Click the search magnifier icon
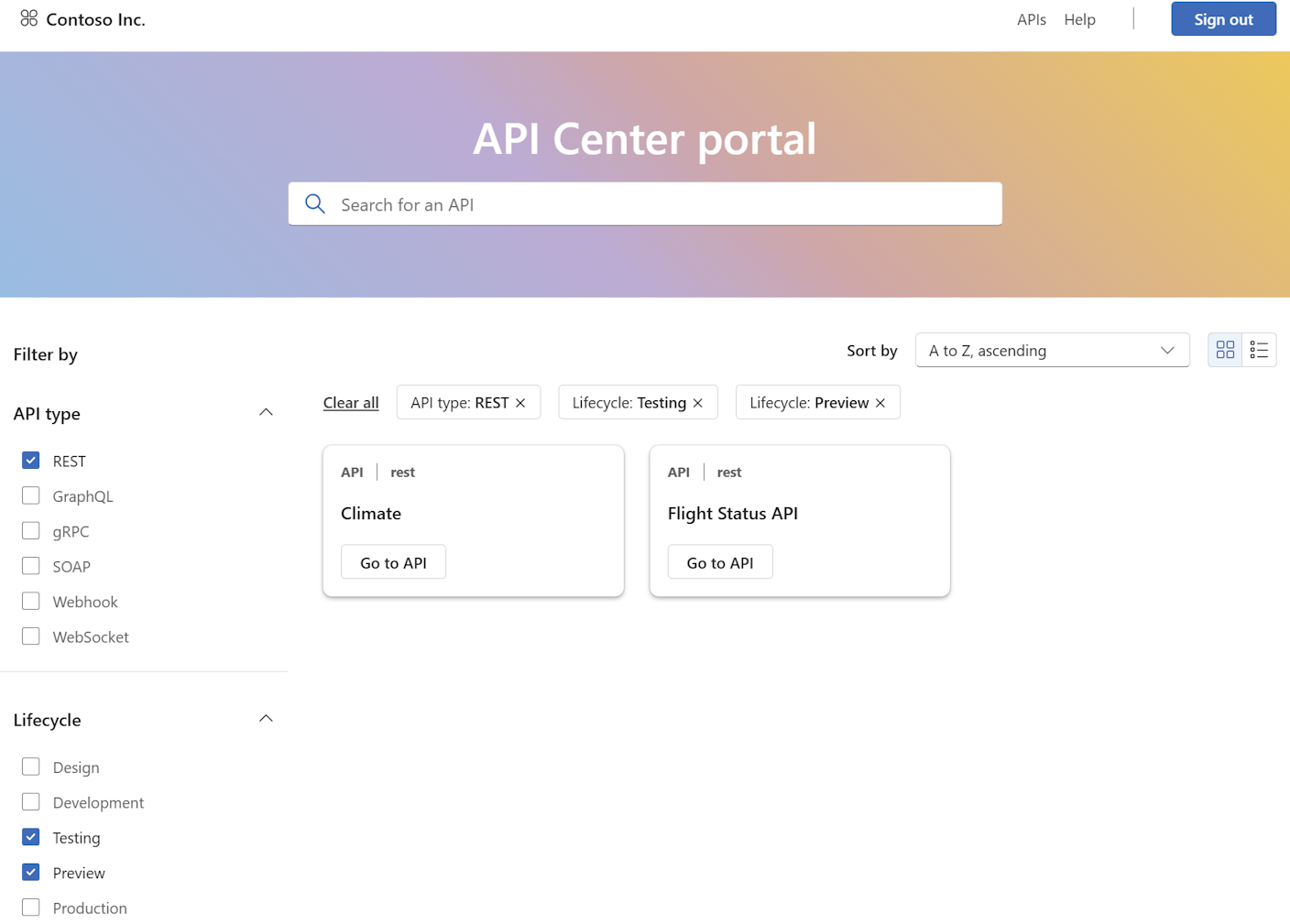Image resolution: width=1290 pixels, height=924 pixels. pyautogui.click(x=315, y=203)
